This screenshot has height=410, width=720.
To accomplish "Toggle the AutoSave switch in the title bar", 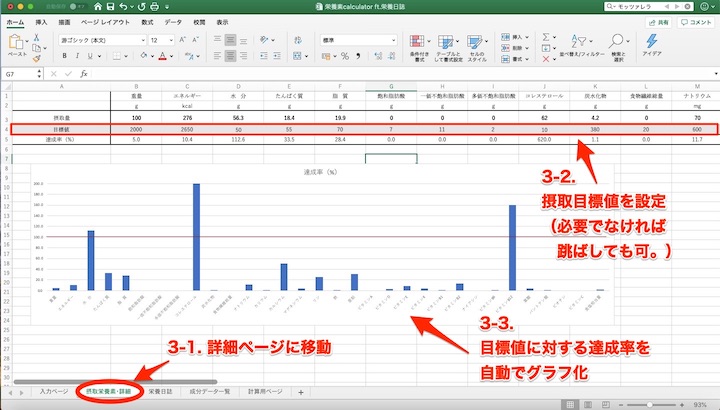I will click(x=79, y=6).
